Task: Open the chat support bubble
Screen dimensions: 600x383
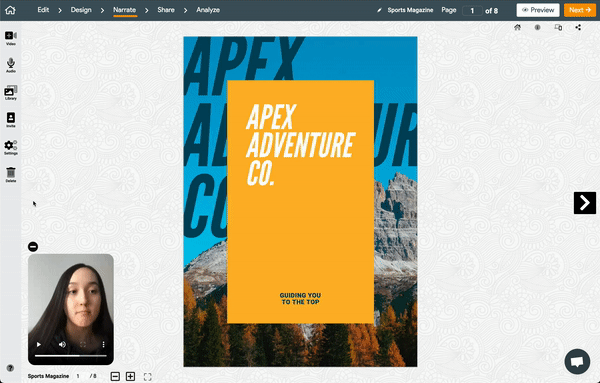Action: pyautogui.click(x=577, y=361)
